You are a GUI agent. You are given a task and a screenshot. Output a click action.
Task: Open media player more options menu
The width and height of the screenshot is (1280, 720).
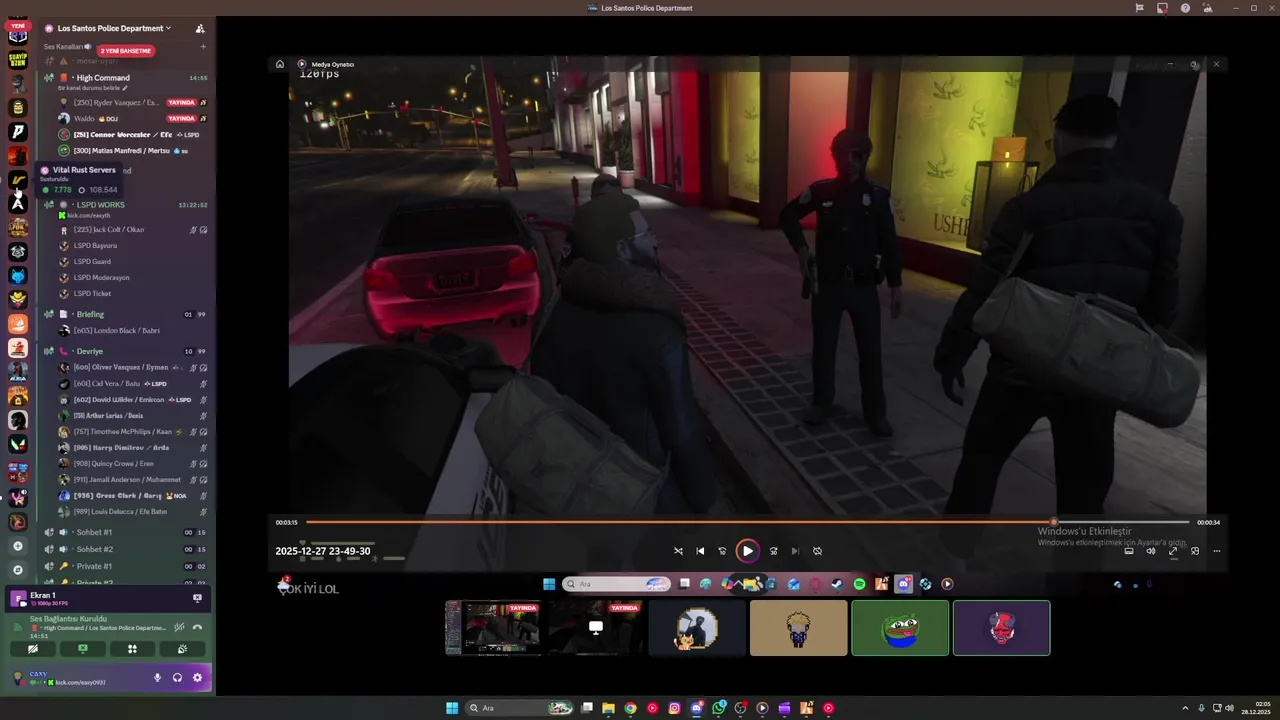[1217, 551]
